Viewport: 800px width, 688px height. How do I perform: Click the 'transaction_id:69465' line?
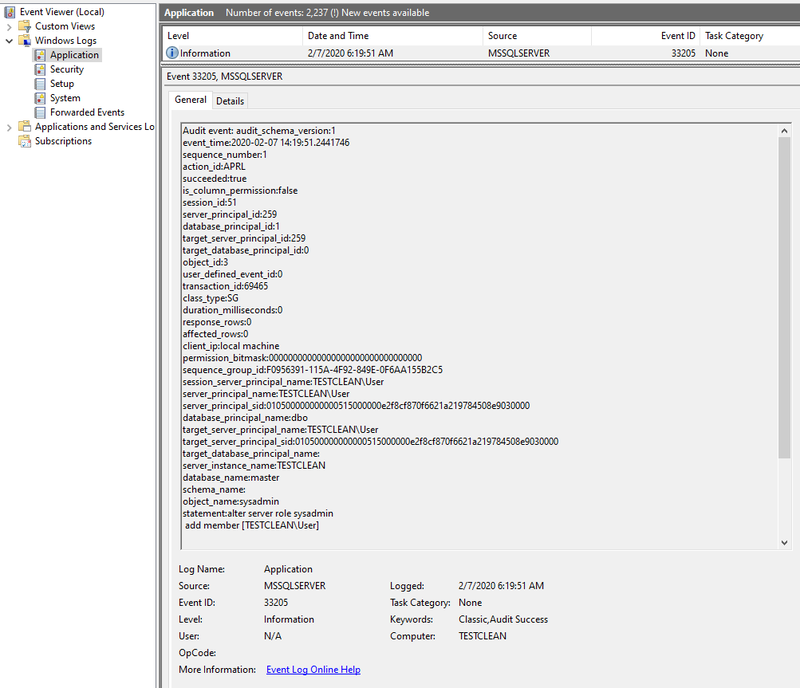[226, 286]
